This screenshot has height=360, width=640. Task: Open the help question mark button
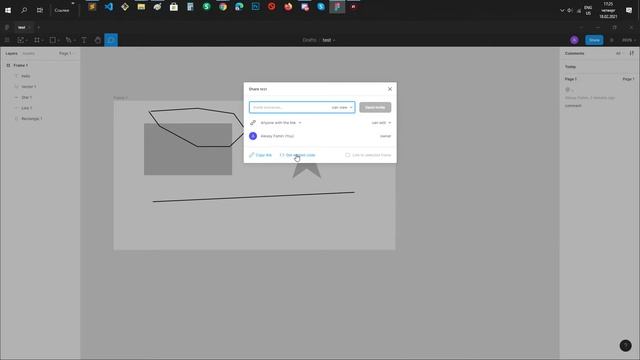(625, 346)
